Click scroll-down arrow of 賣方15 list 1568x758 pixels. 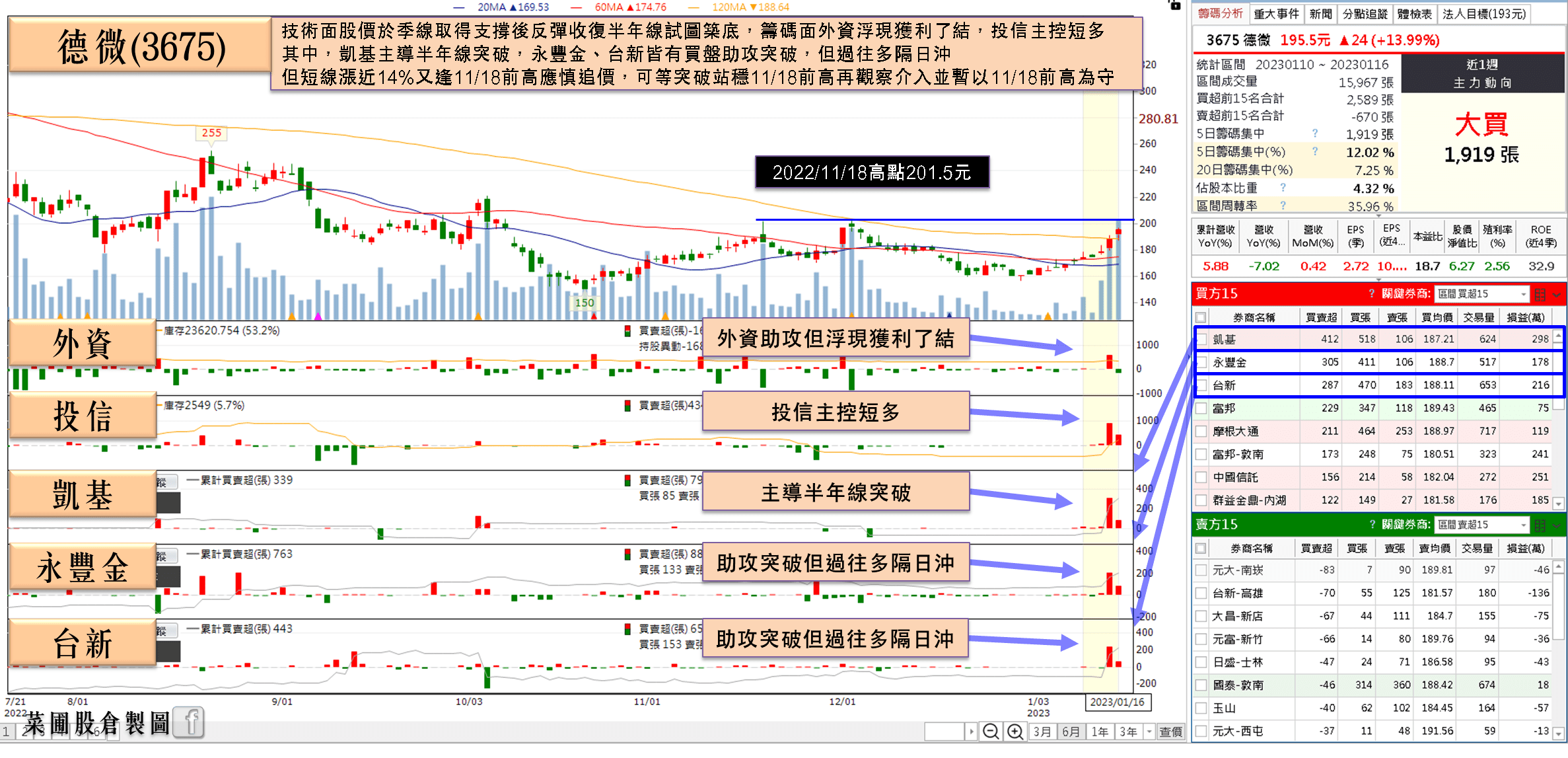pyautogui.click(x=1558, y=733)
